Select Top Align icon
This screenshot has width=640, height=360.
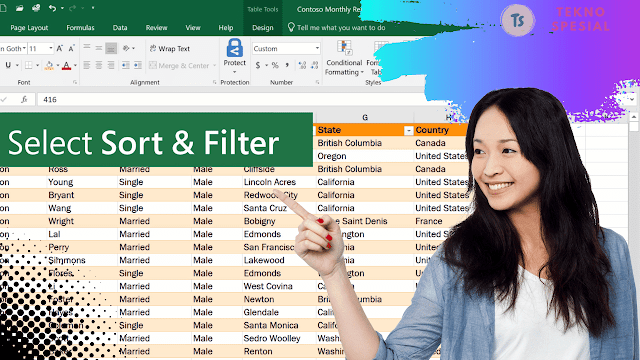pyautogui.click(x=87, y=48)
